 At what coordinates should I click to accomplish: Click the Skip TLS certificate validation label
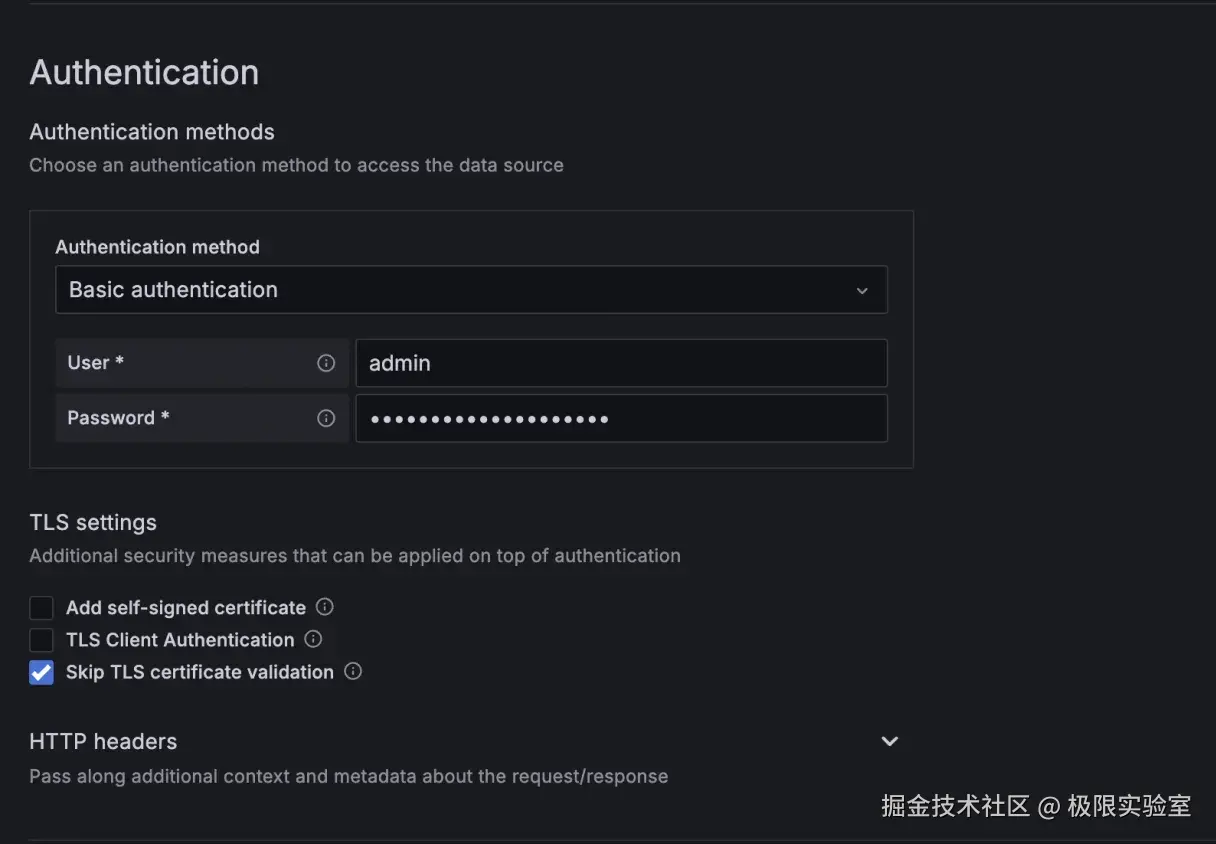[x=200, y=672]
